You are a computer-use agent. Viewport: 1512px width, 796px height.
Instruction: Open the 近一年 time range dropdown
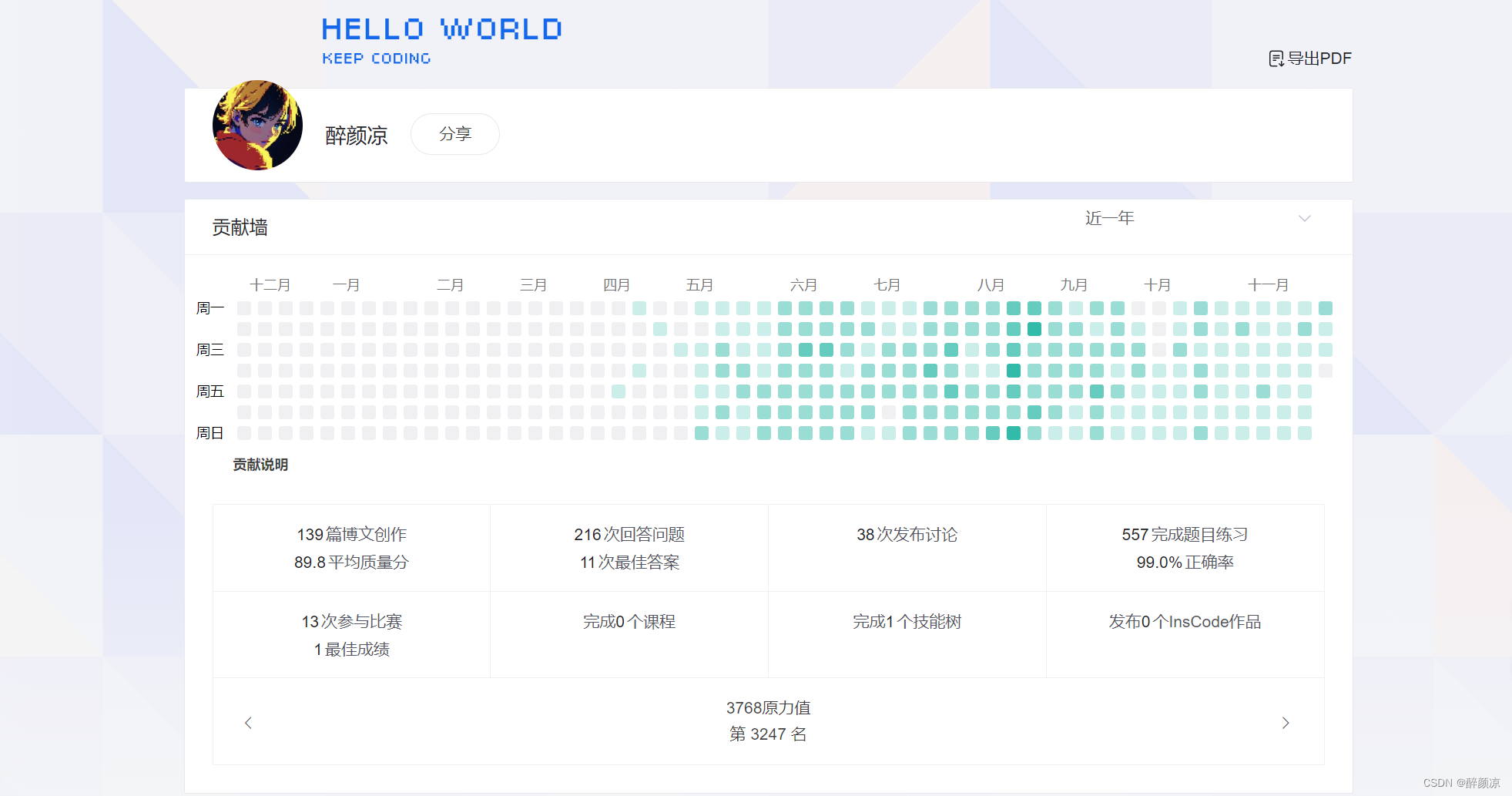[1198, 218]
